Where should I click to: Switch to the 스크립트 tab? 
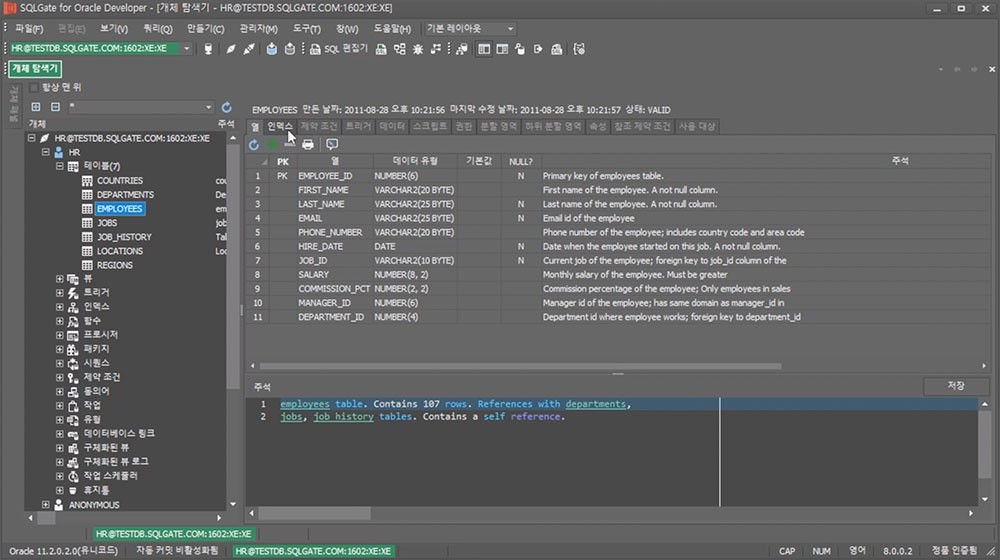click(x=430, y=126)
